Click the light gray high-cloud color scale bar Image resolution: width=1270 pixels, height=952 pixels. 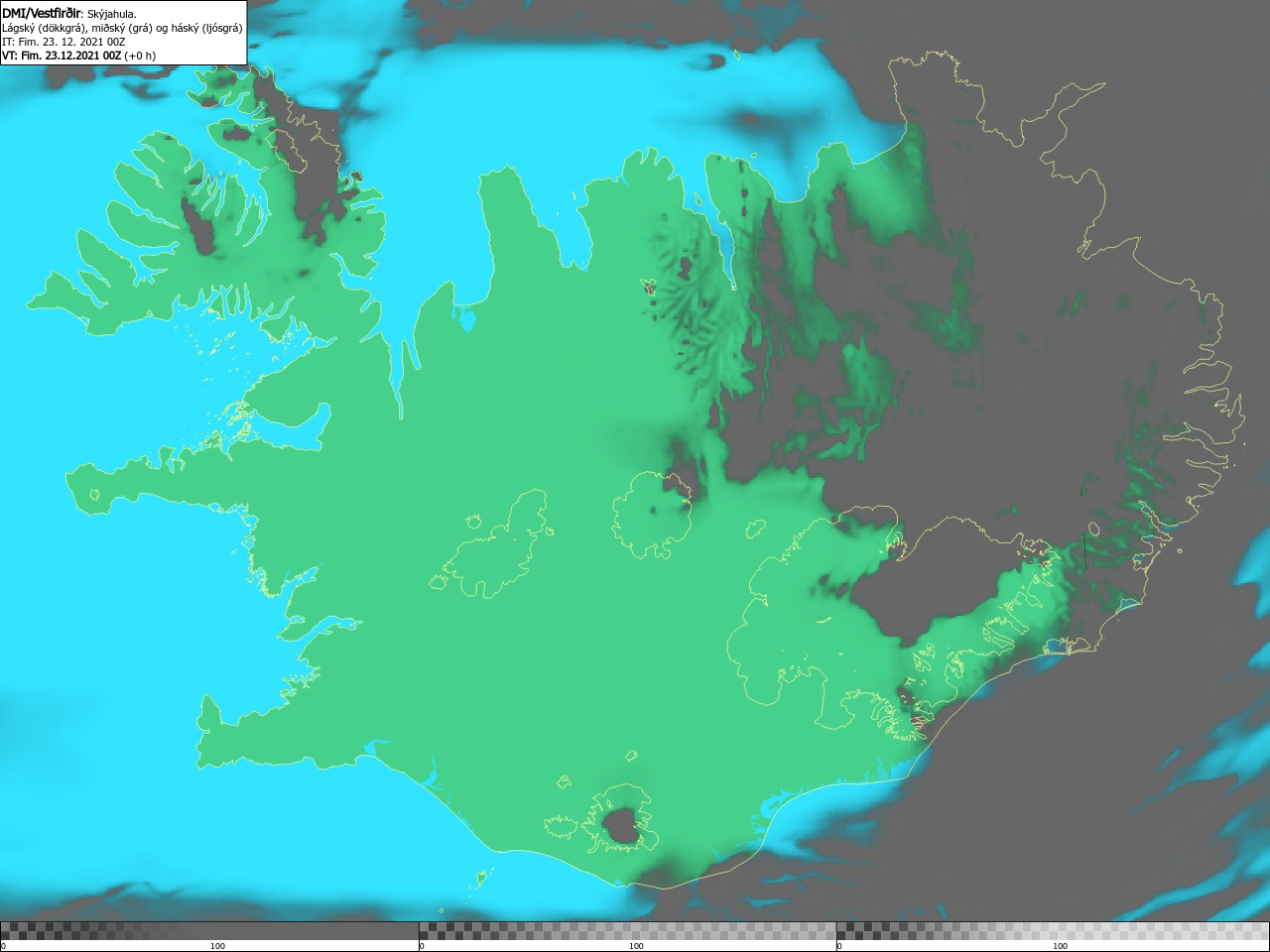point(1053,930)
